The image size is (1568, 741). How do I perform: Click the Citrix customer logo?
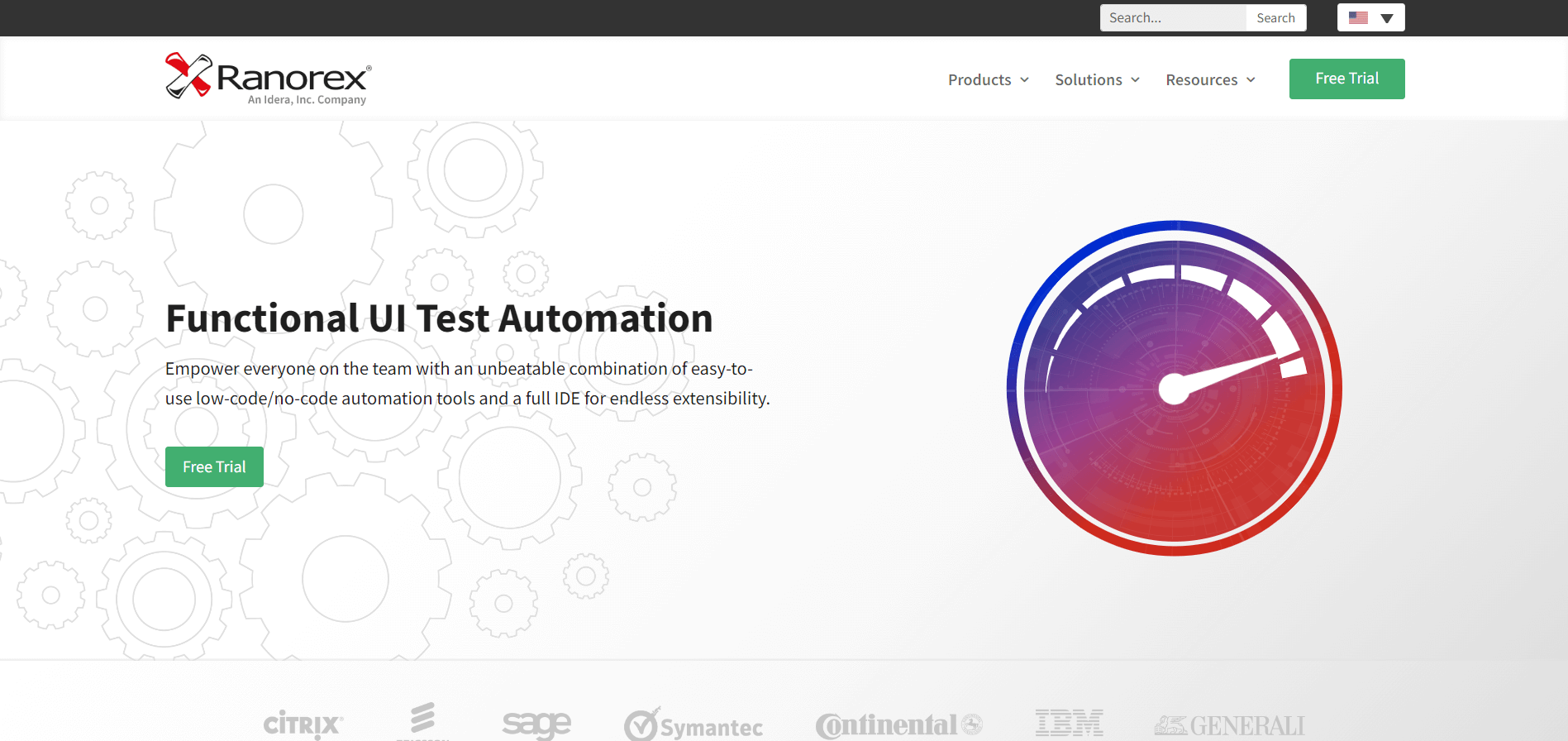(x=303, y=724)
